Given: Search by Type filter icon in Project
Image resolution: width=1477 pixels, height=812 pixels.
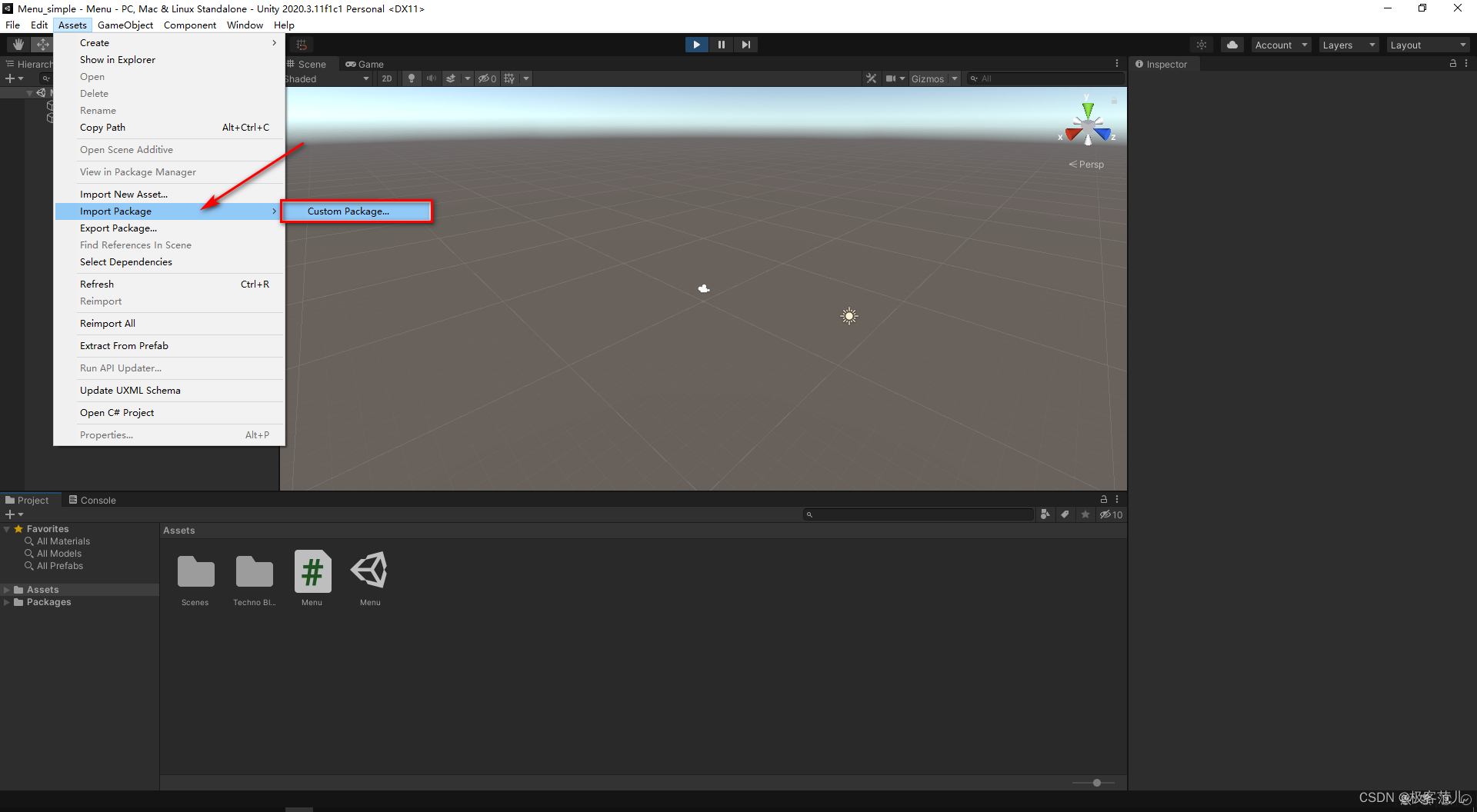Looking at the screenshot, I should click(1045, 514).
